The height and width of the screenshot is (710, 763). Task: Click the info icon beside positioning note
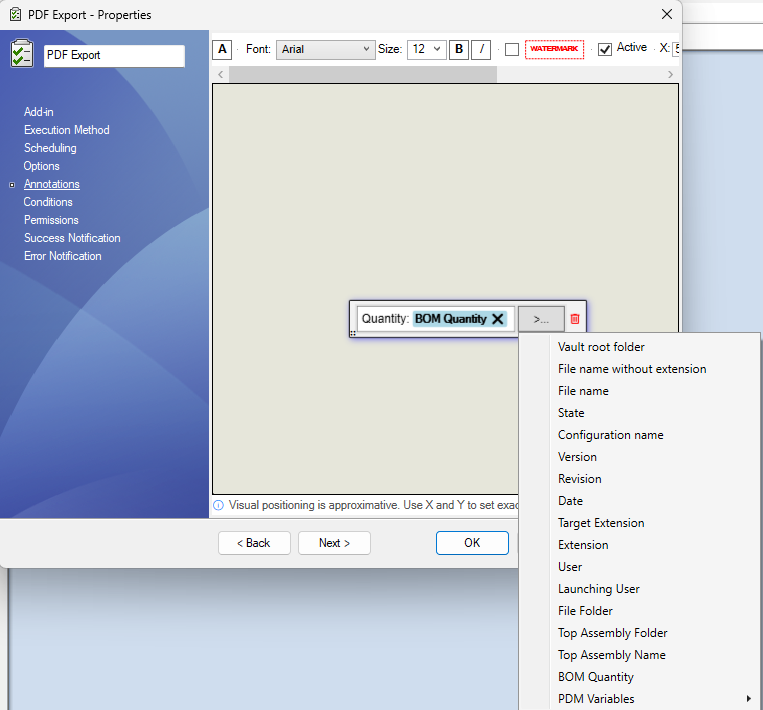pyautogui.click(x=218, y=505)
